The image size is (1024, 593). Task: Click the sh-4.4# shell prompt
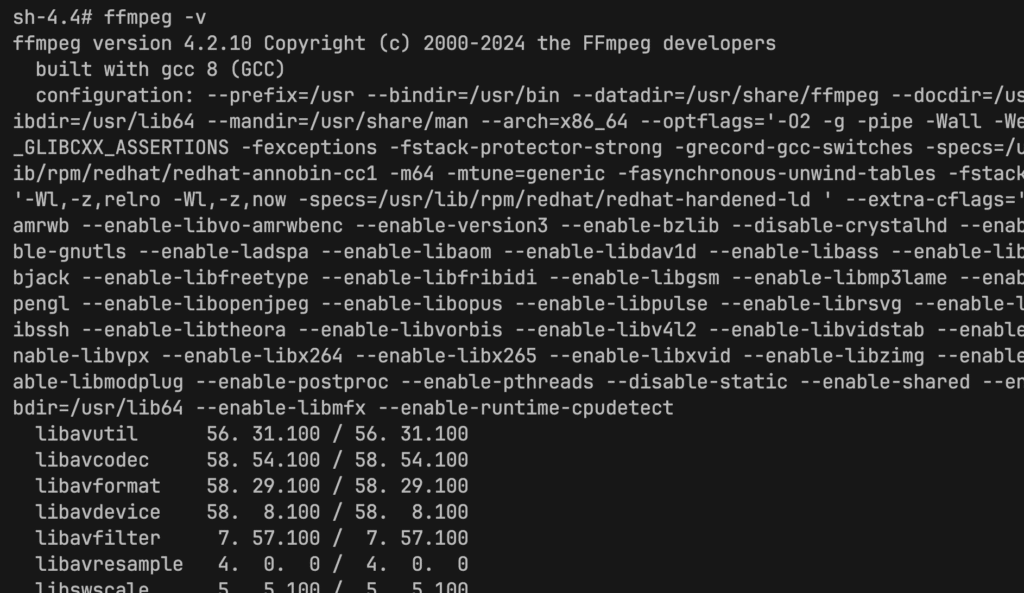point(52,18)
